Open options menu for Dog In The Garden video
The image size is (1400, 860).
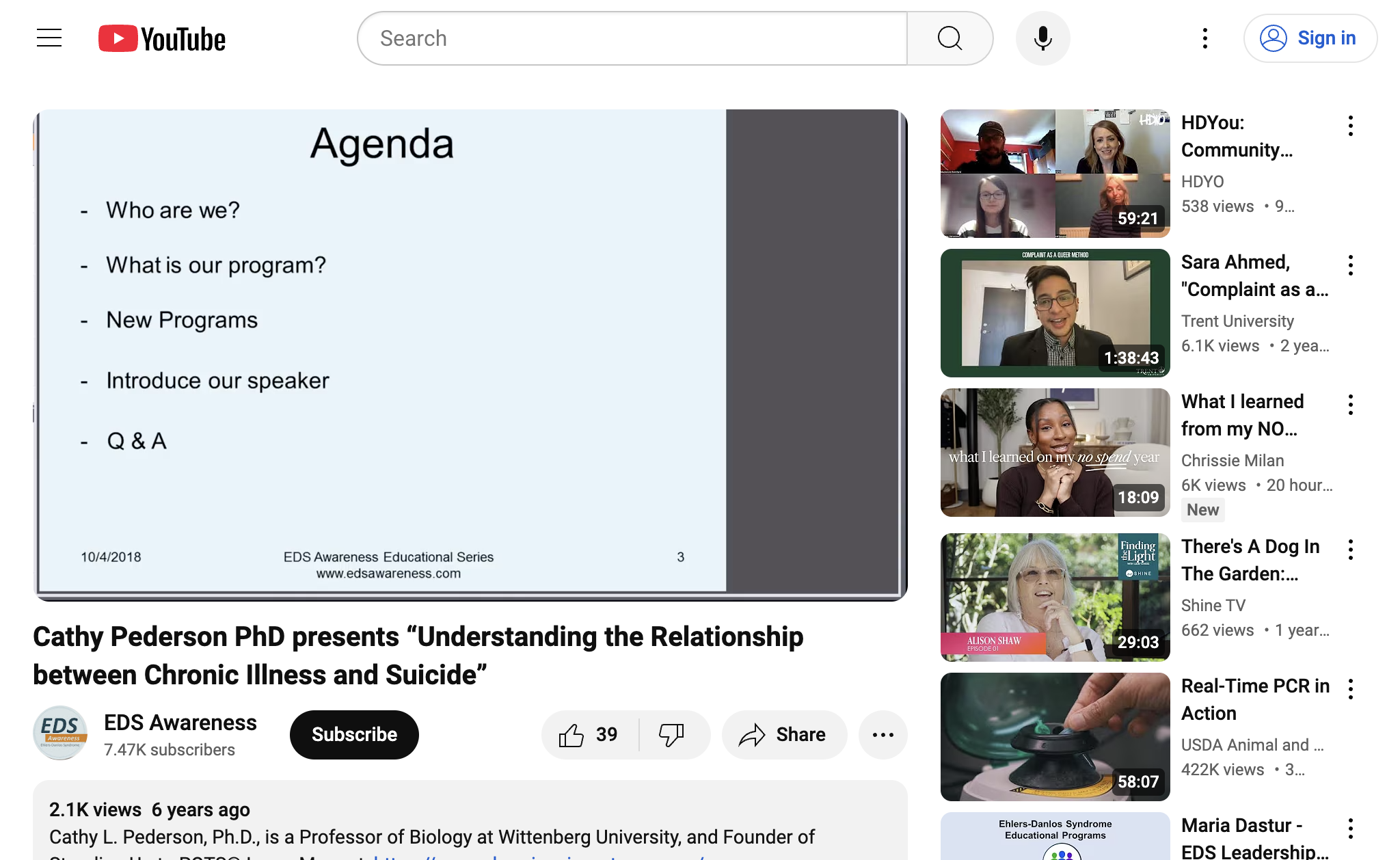tap(1351, 550)
